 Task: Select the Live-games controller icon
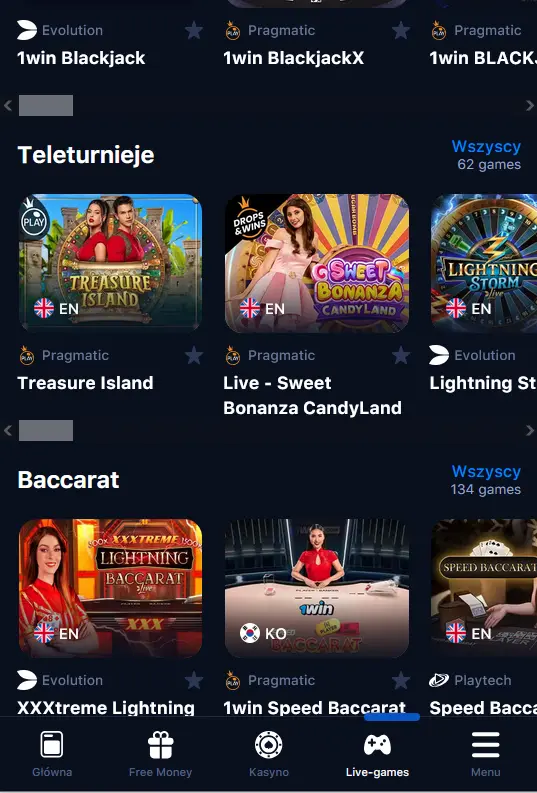pyautogui.click(x=377, y=745)
